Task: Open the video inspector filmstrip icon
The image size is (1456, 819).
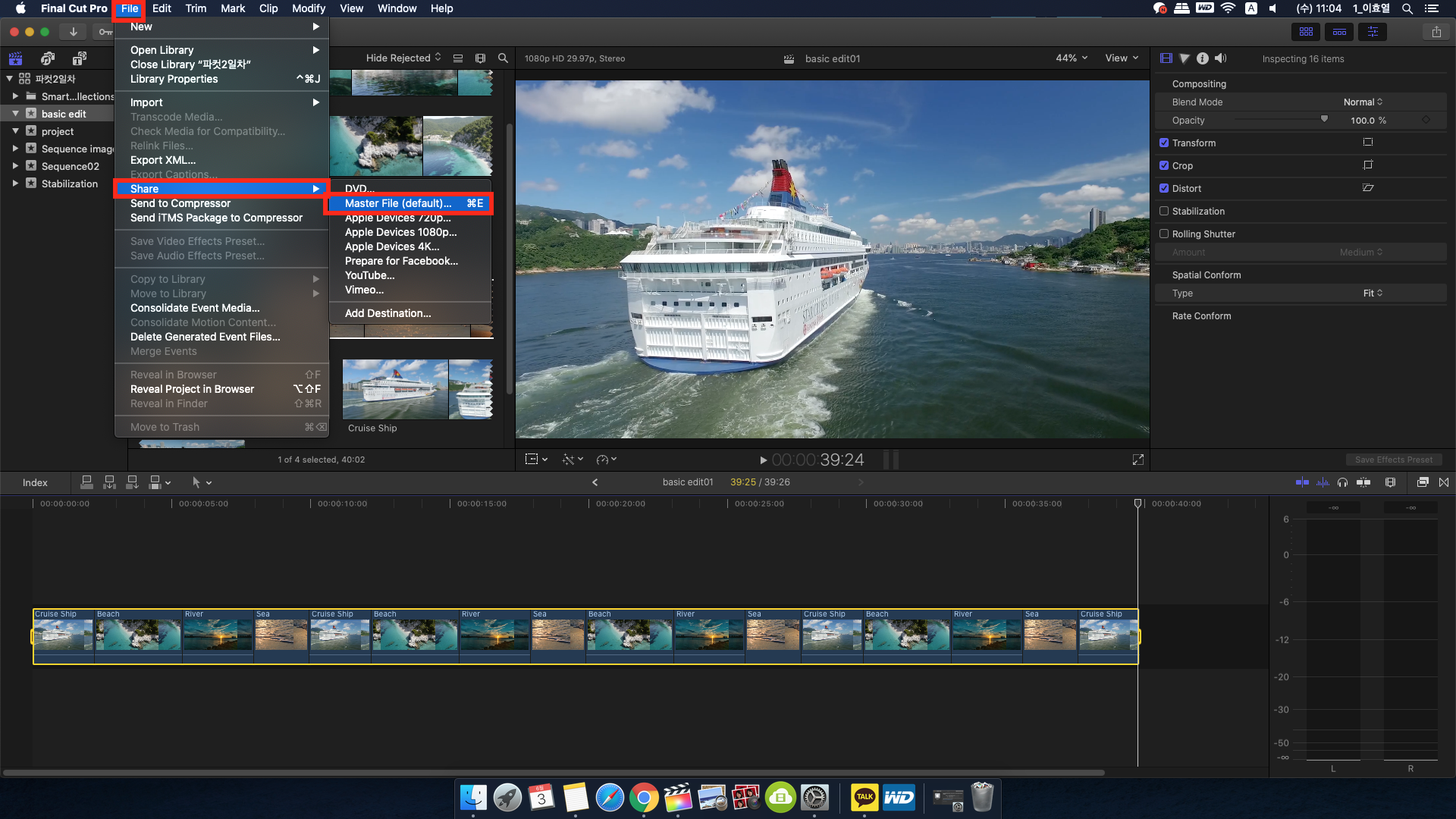Action: point(1166,58)
